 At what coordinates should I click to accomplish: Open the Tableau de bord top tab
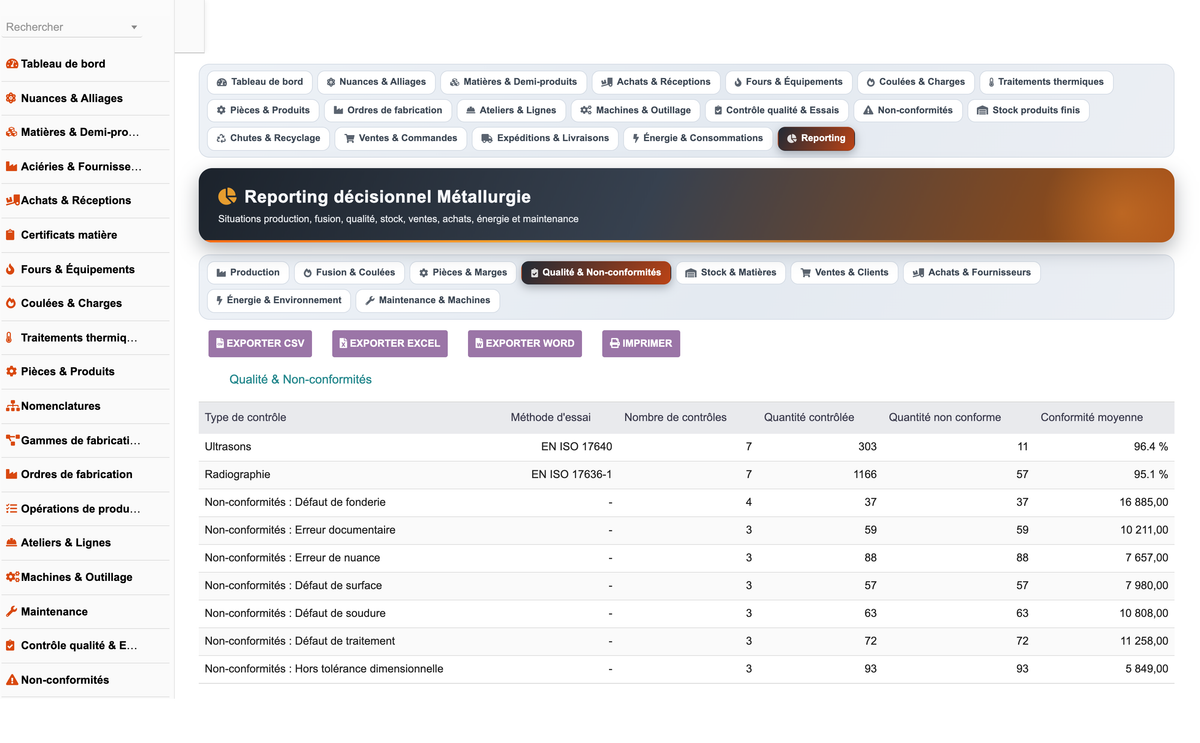(x=260, y=82)
